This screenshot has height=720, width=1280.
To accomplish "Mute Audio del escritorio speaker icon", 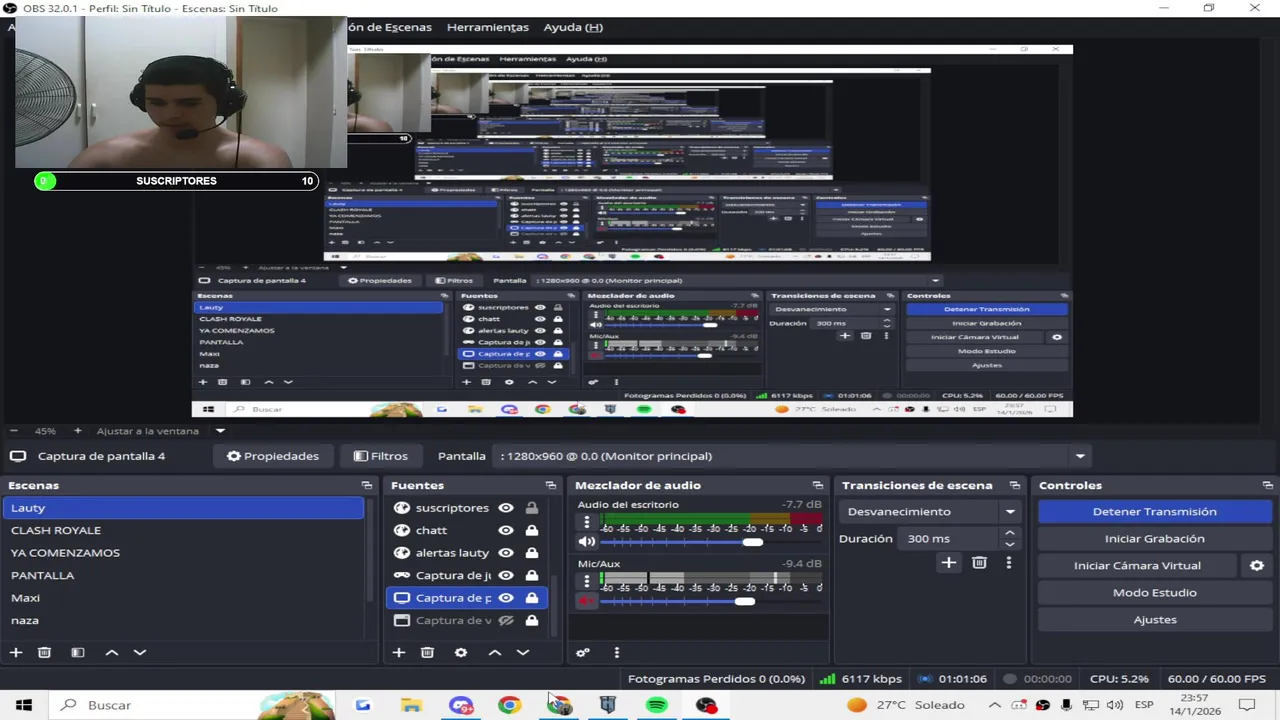I will [587, 542].
